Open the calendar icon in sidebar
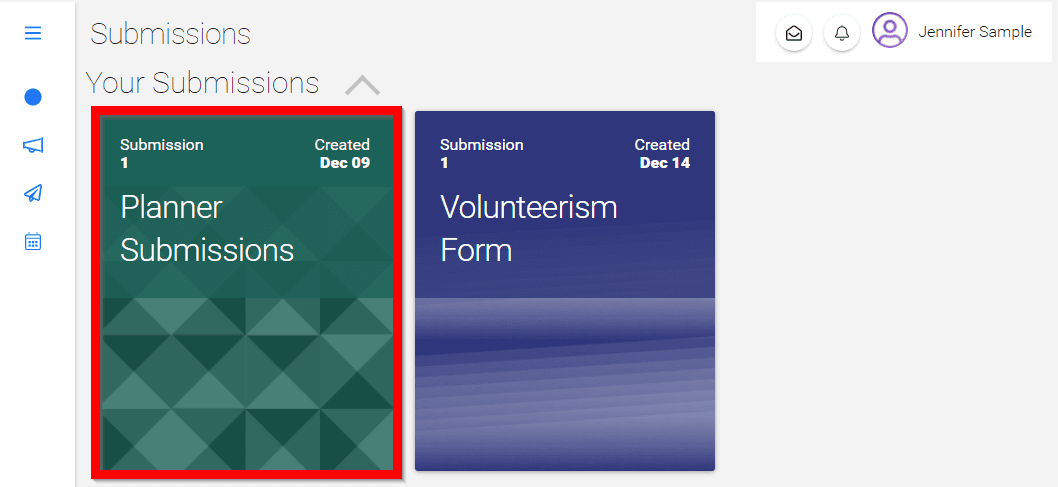 33,241
